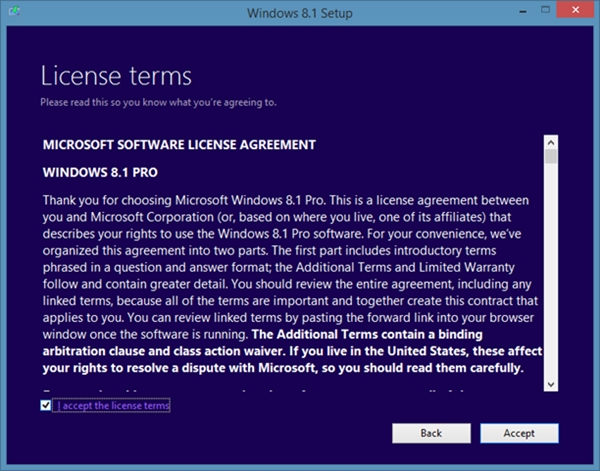
Task: Click the "I accept the license terms" label
Action: (x=112, y=406)
